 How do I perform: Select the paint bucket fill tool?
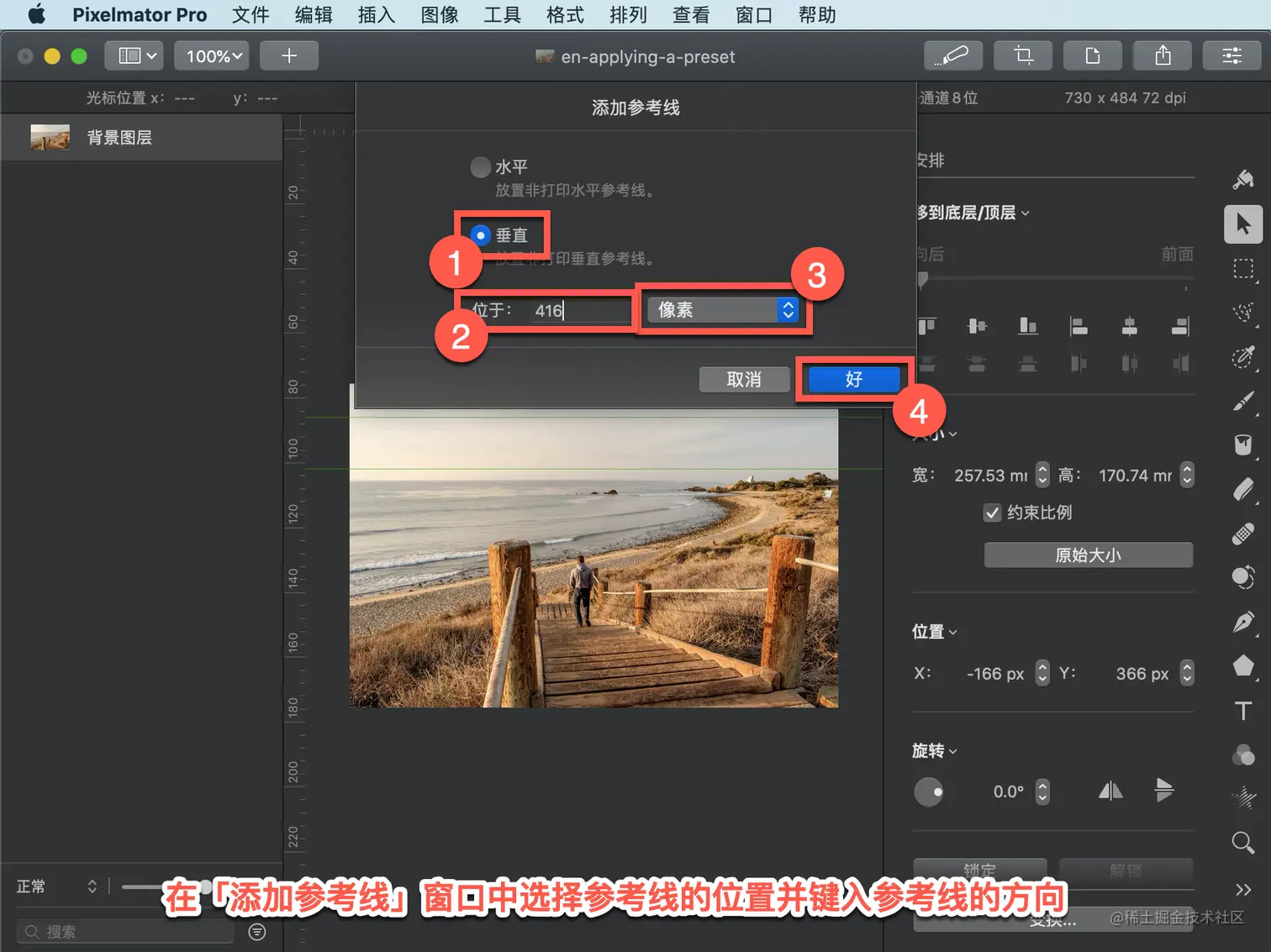(1243, 444)
